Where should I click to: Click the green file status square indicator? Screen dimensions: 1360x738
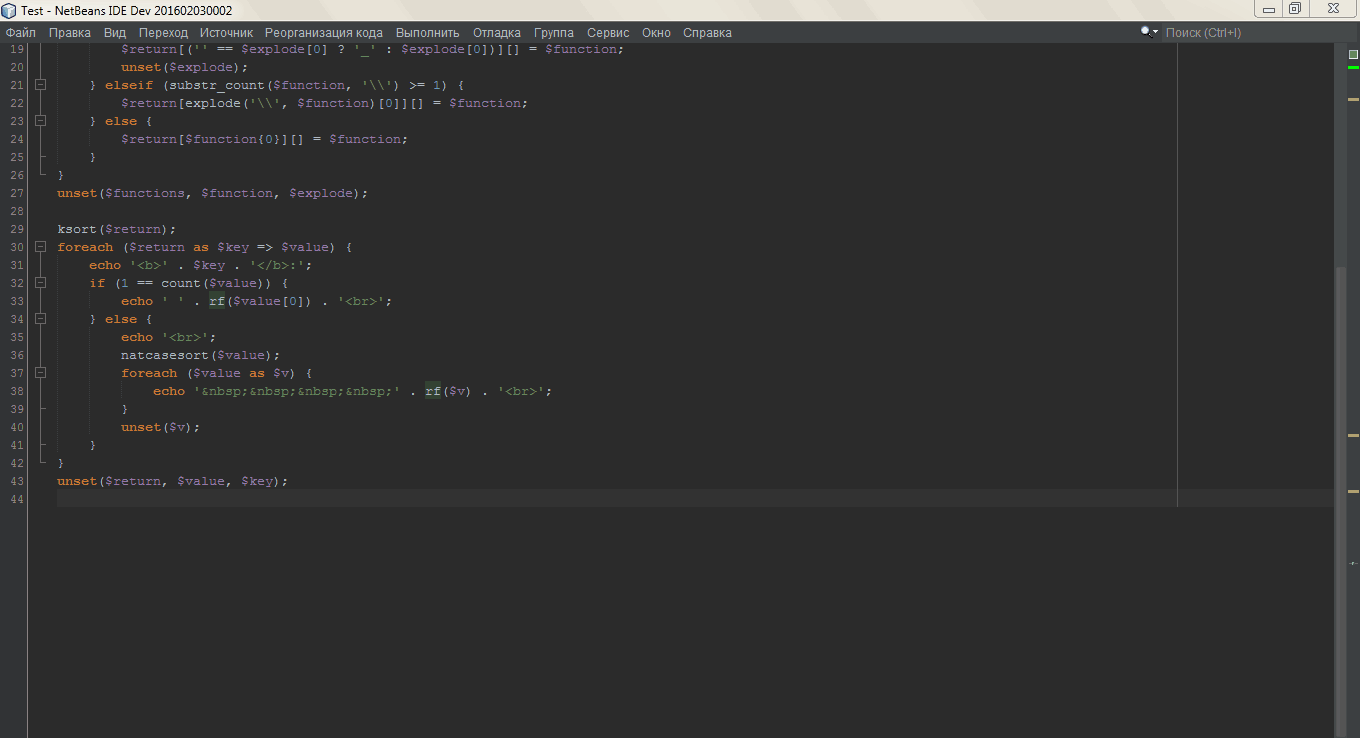coord(1353,53)
